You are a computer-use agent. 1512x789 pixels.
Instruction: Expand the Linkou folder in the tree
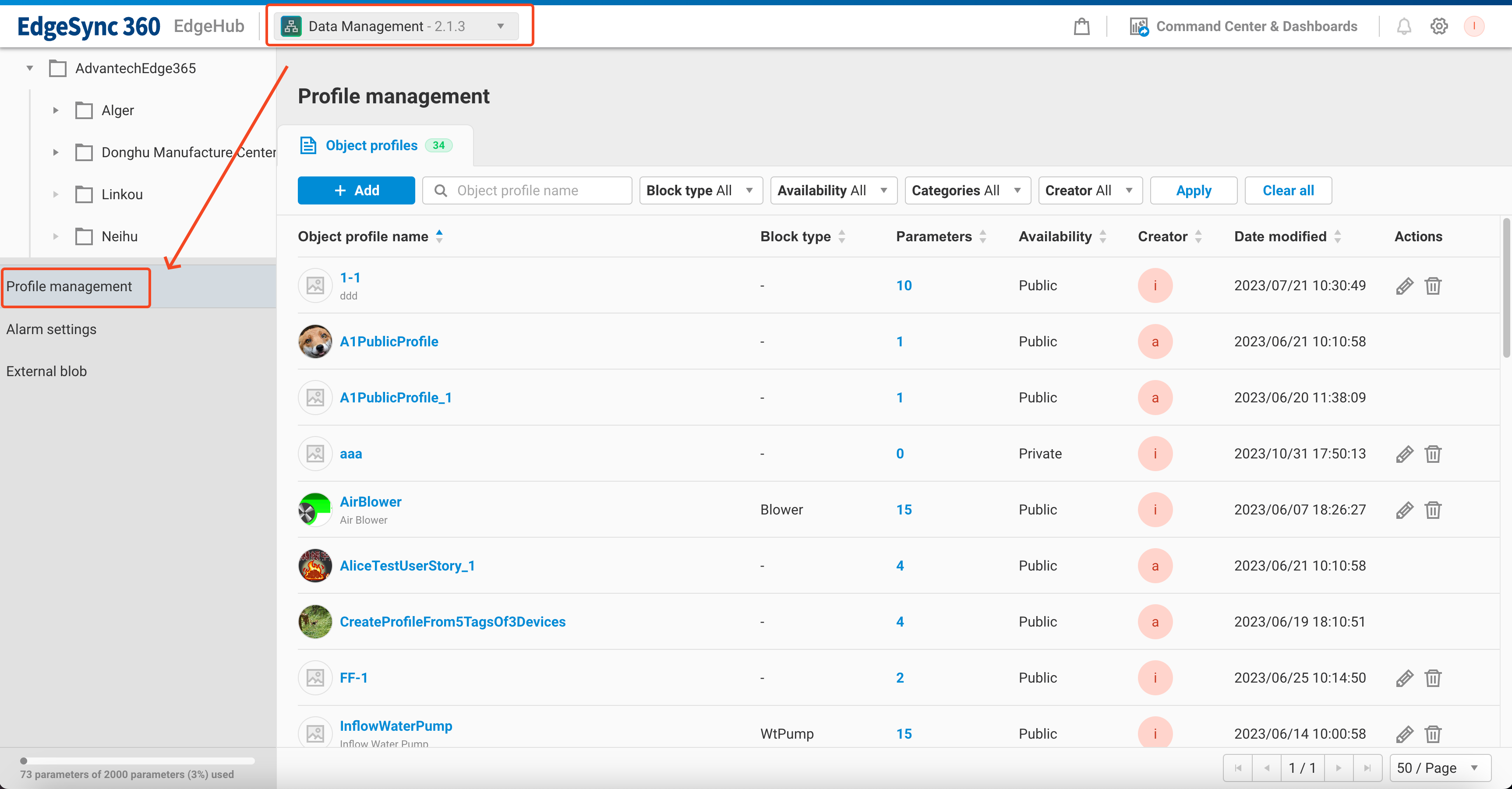[56, 194]
